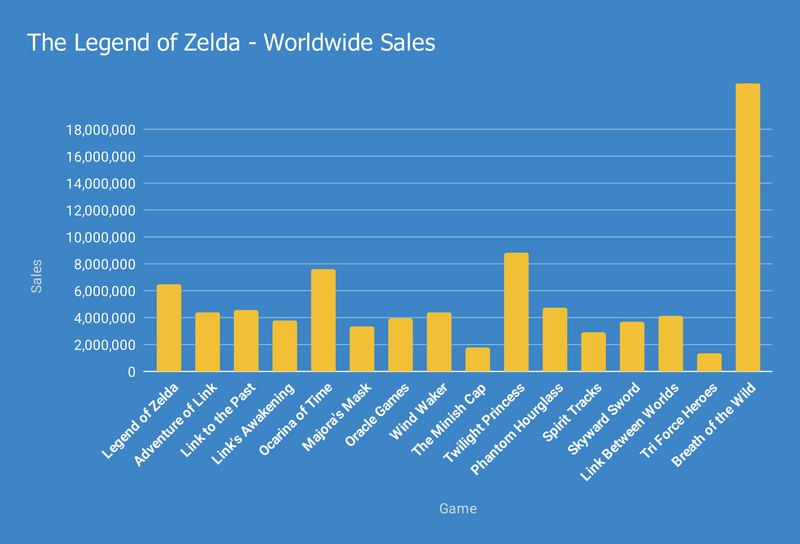The image size is (800, 544).
Task: Click the Breath of the Wild bar
Action: (x=747, y=227)
